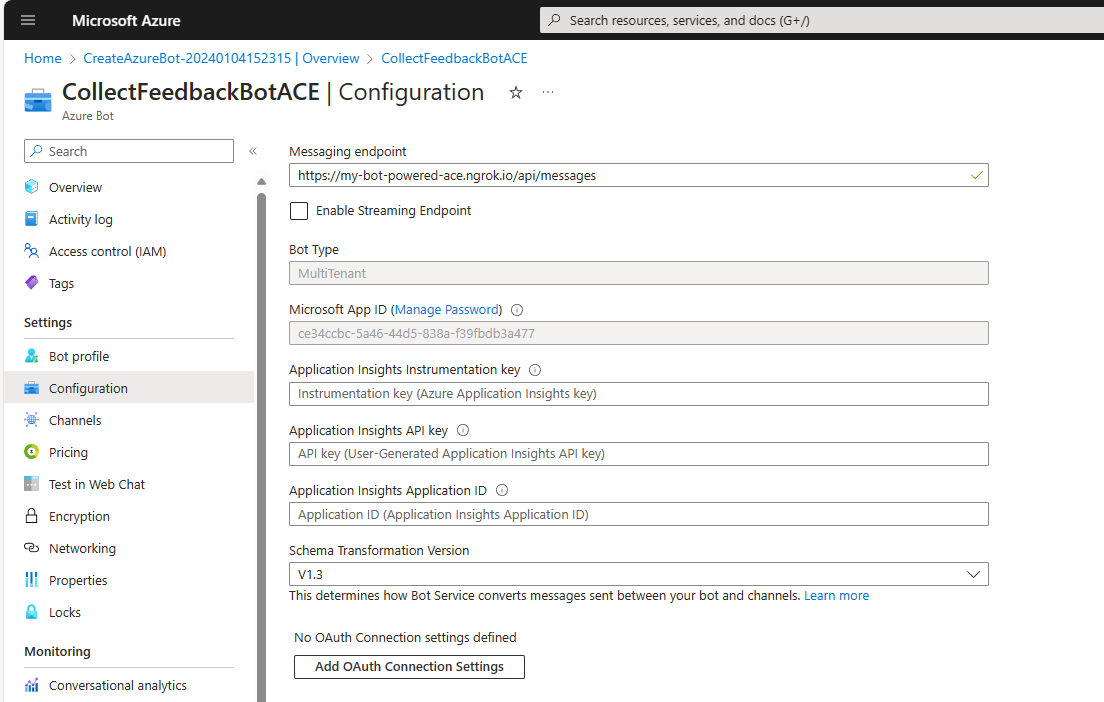
Task: Expand the Schema Transformation Version dropdown
Action: pos(638,574)
